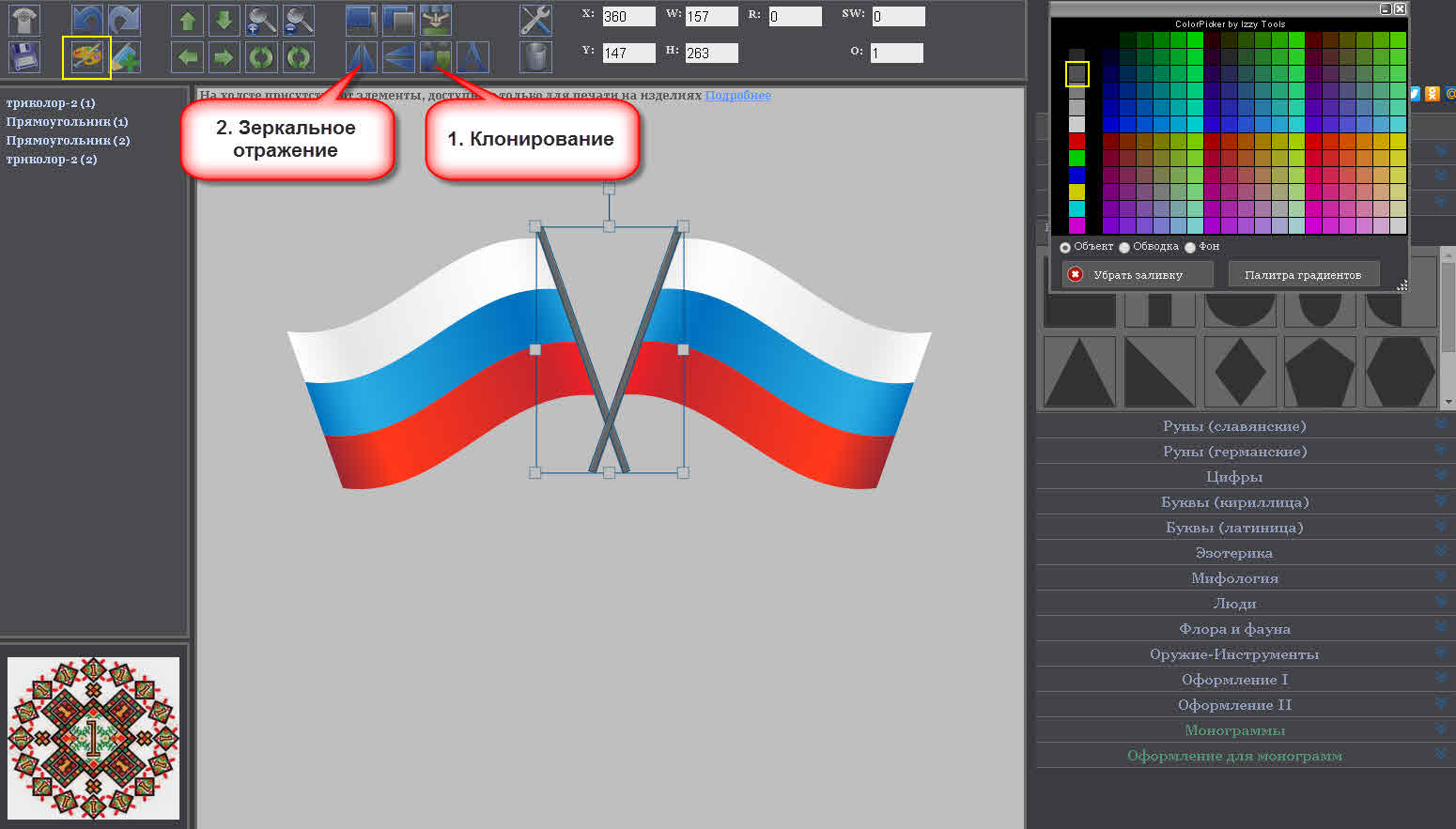Click the bring to front layer icon
Screen dimensions: 1456x829
(x=362, y=20)
